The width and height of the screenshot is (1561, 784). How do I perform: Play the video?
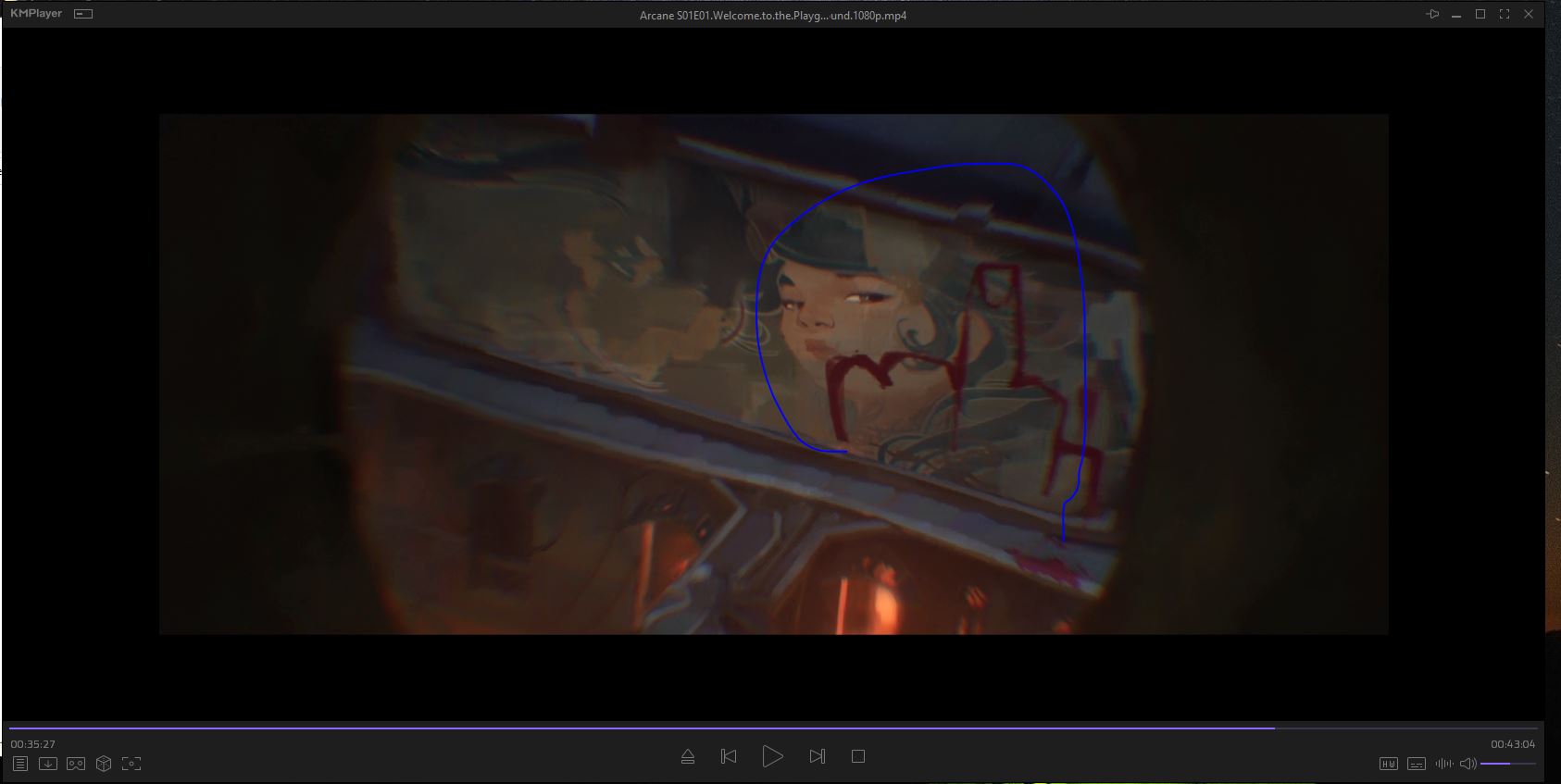772,756
